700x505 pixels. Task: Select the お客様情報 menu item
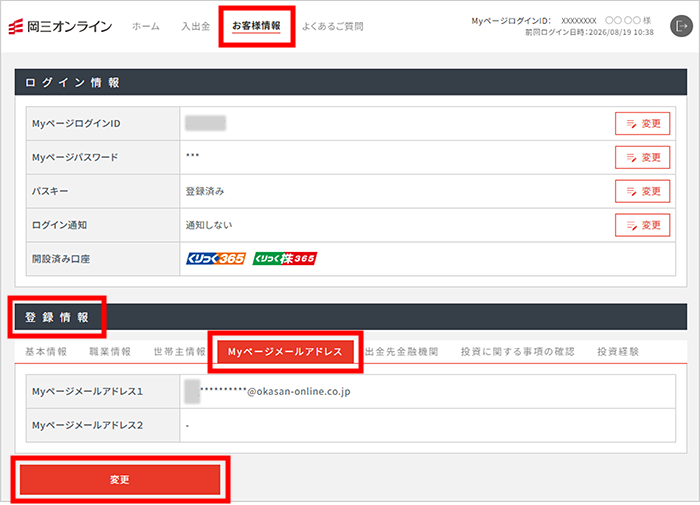pyautogui.click(x=256, y=26)
